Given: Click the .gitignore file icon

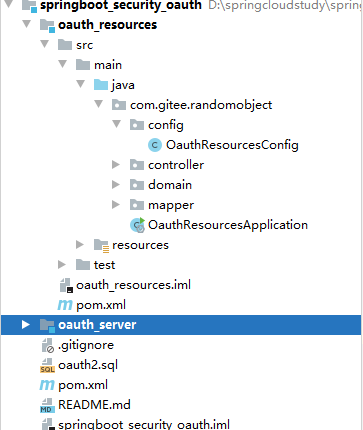Looking at the screenshot, I should point(48,345).
